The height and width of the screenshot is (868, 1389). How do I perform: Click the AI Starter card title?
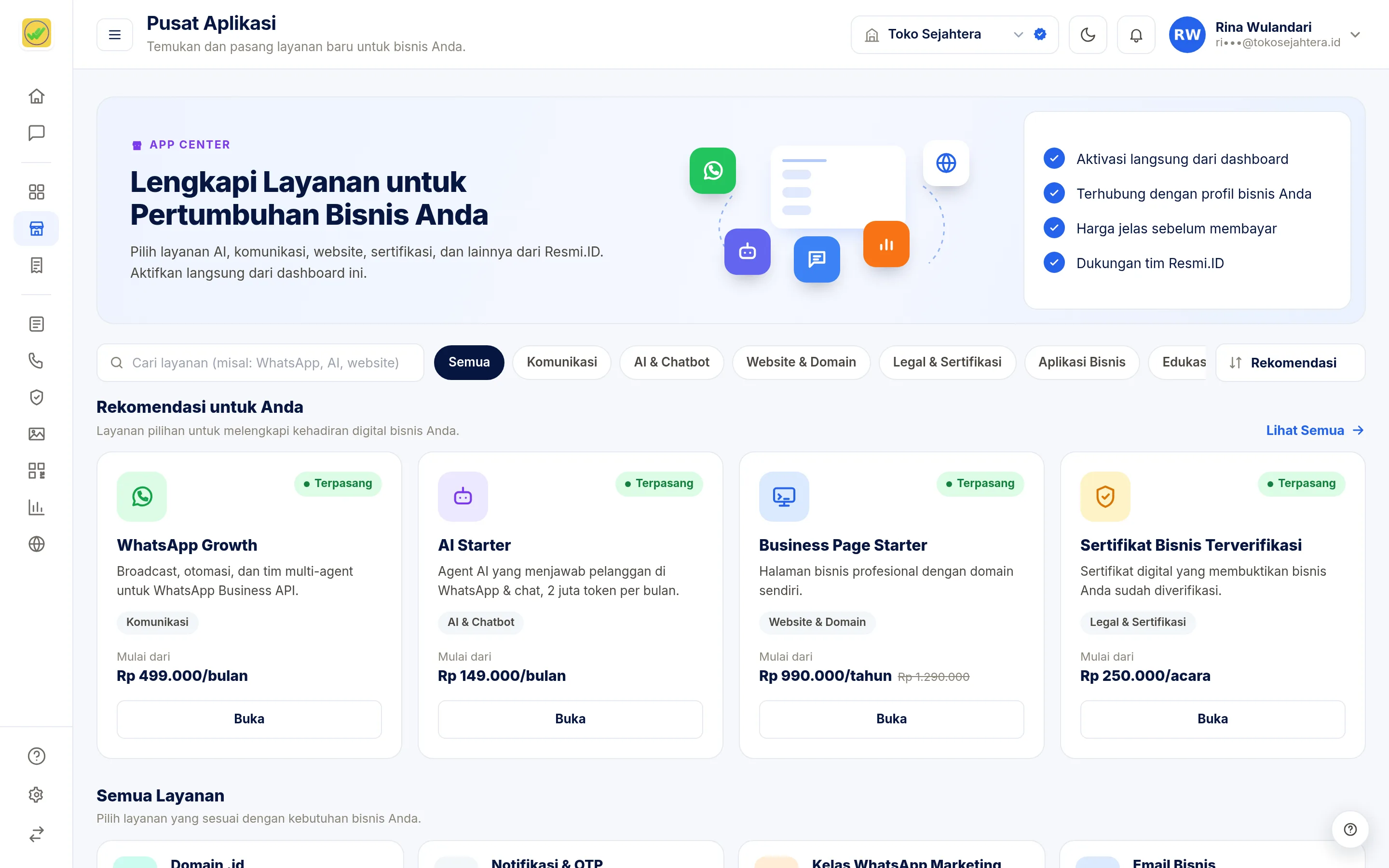(x=474, y=545)
